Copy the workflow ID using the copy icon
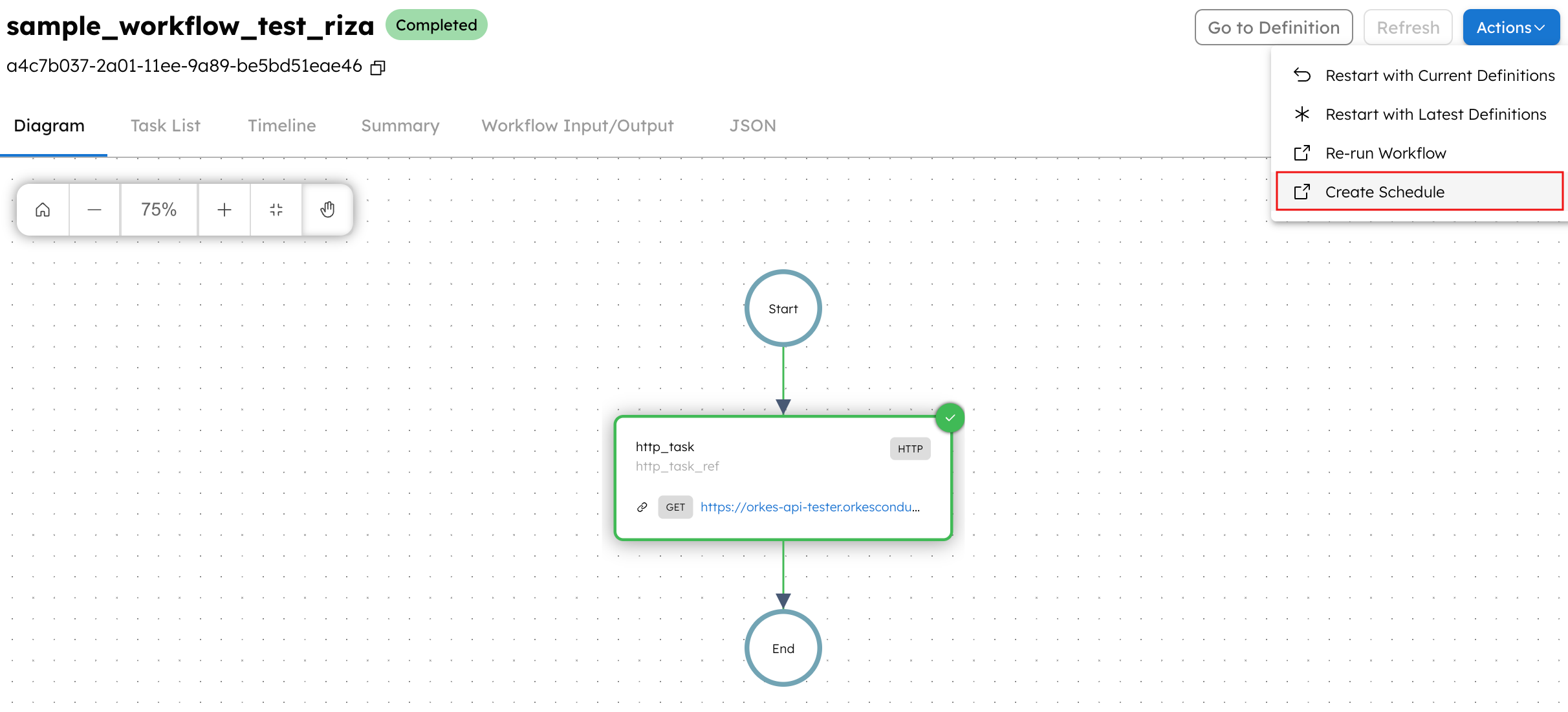Image resolution: width=1568 pixels, height=712 pixels. tap(378, 67)
